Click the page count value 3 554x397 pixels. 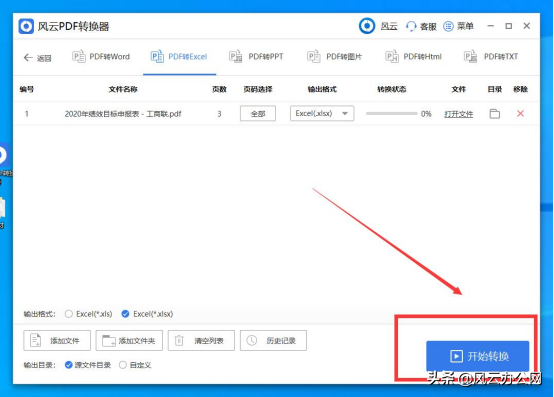(219, 114)
